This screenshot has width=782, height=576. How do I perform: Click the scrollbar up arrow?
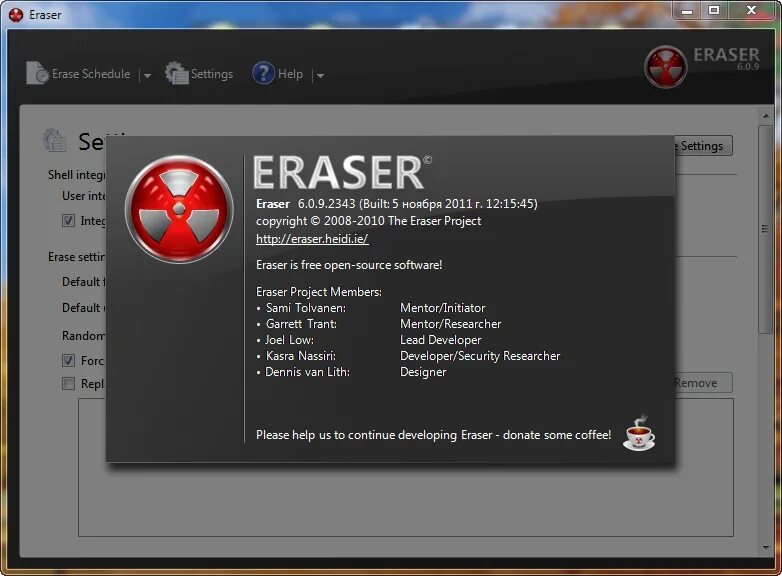click(766, 116)
